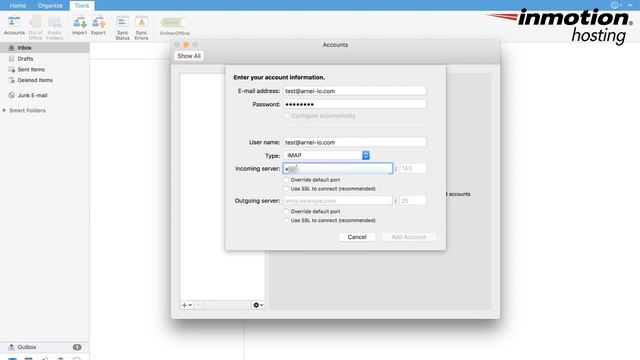Expand the Smart Folders group
640x360 pixels.
pos(4,110)
